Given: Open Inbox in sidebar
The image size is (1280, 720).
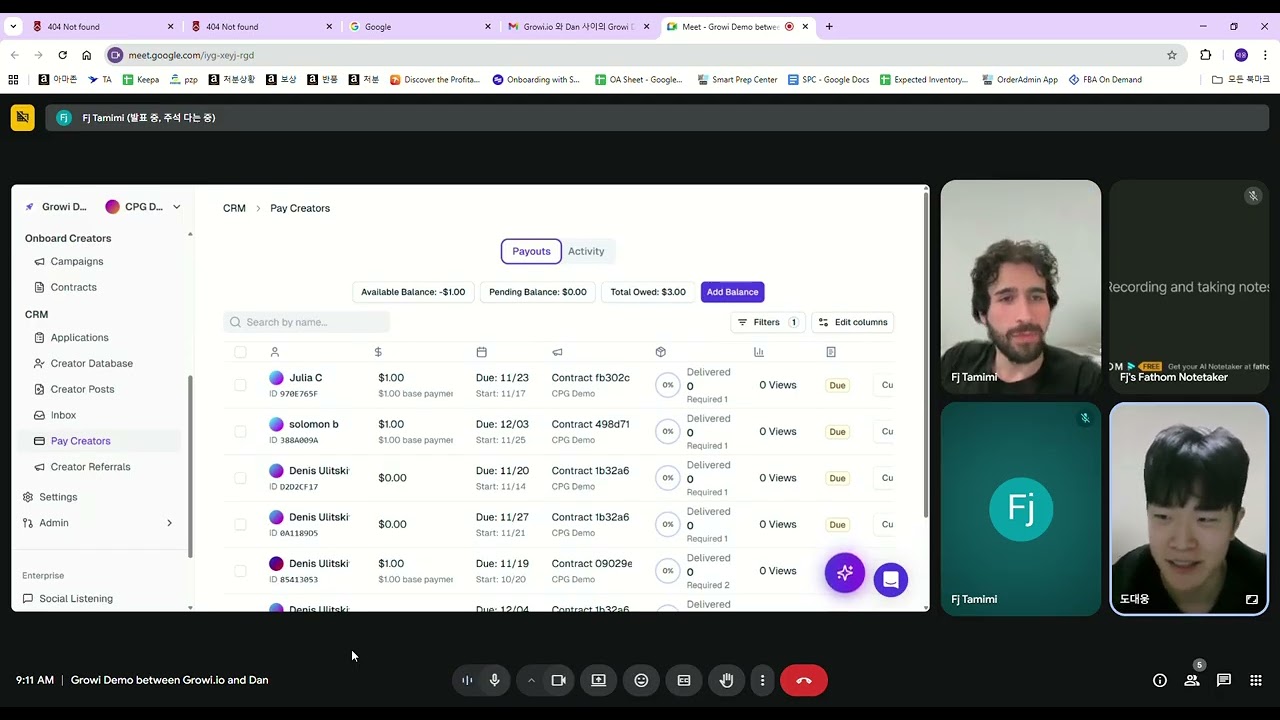Looking at the screenshot, I should click(63, 415).
